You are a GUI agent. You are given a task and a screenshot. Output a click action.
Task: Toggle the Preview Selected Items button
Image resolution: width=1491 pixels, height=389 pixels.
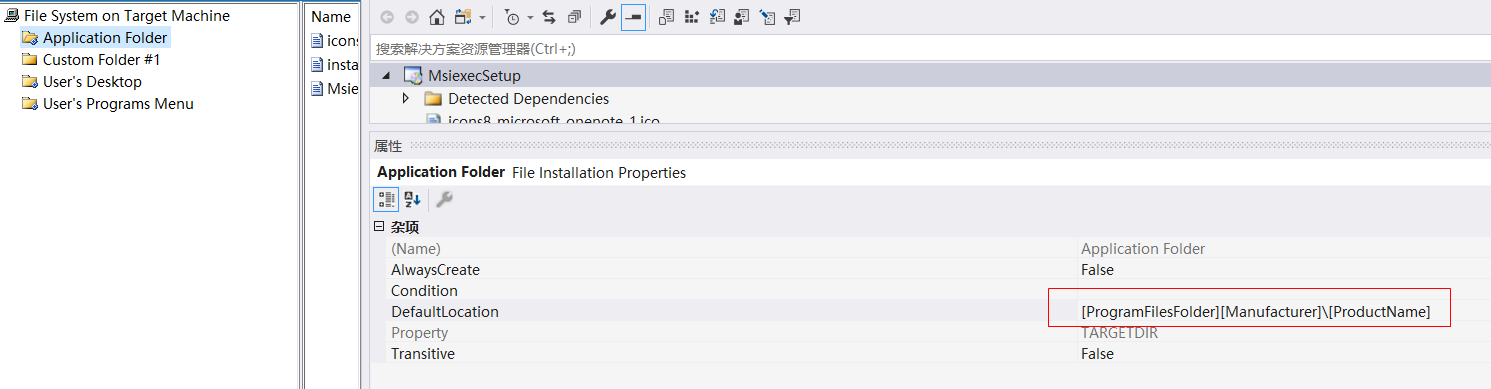click(x=633, y=17)
